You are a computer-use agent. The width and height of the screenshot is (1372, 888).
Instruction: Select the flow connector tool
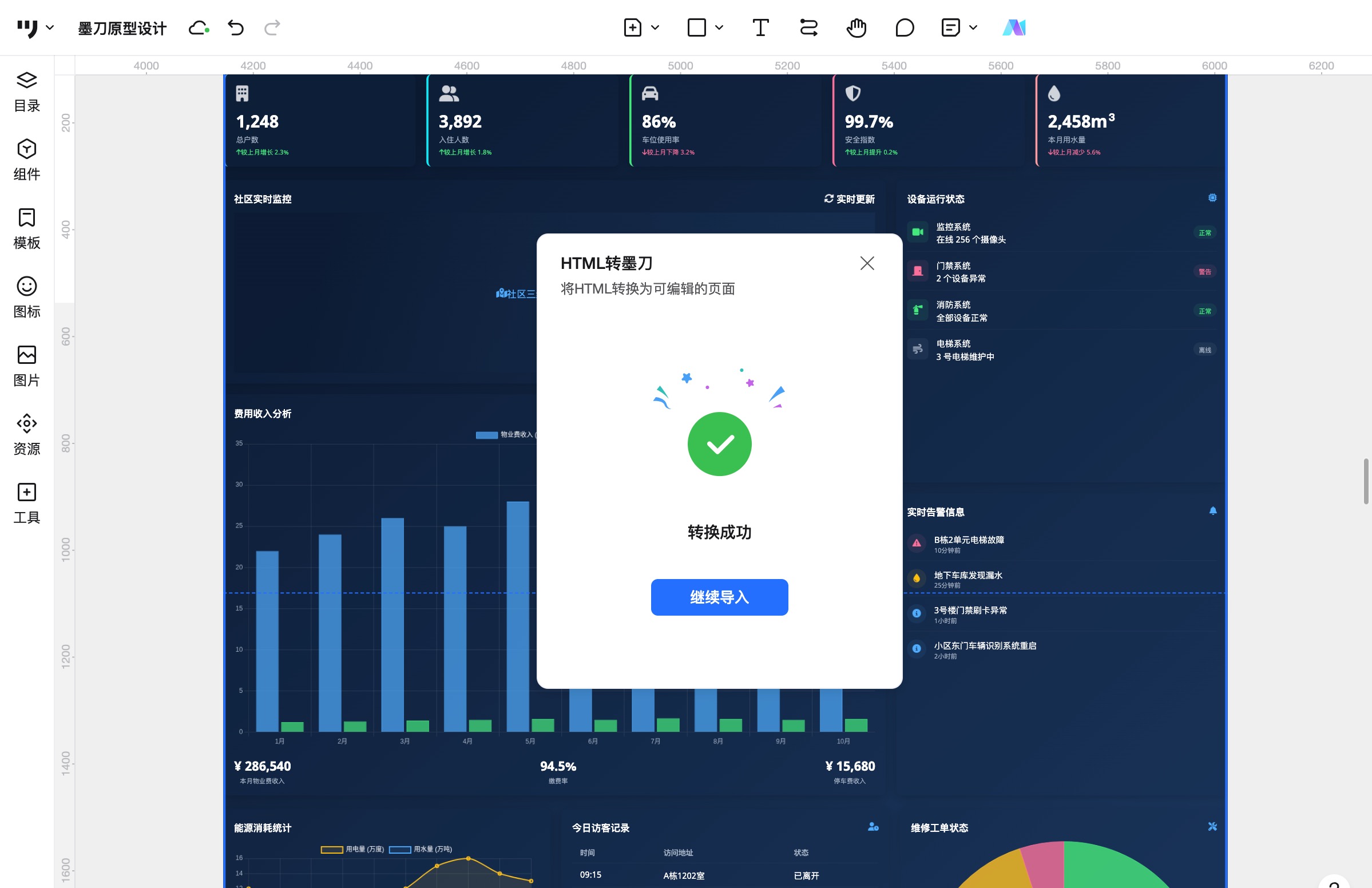pos(808,27)
